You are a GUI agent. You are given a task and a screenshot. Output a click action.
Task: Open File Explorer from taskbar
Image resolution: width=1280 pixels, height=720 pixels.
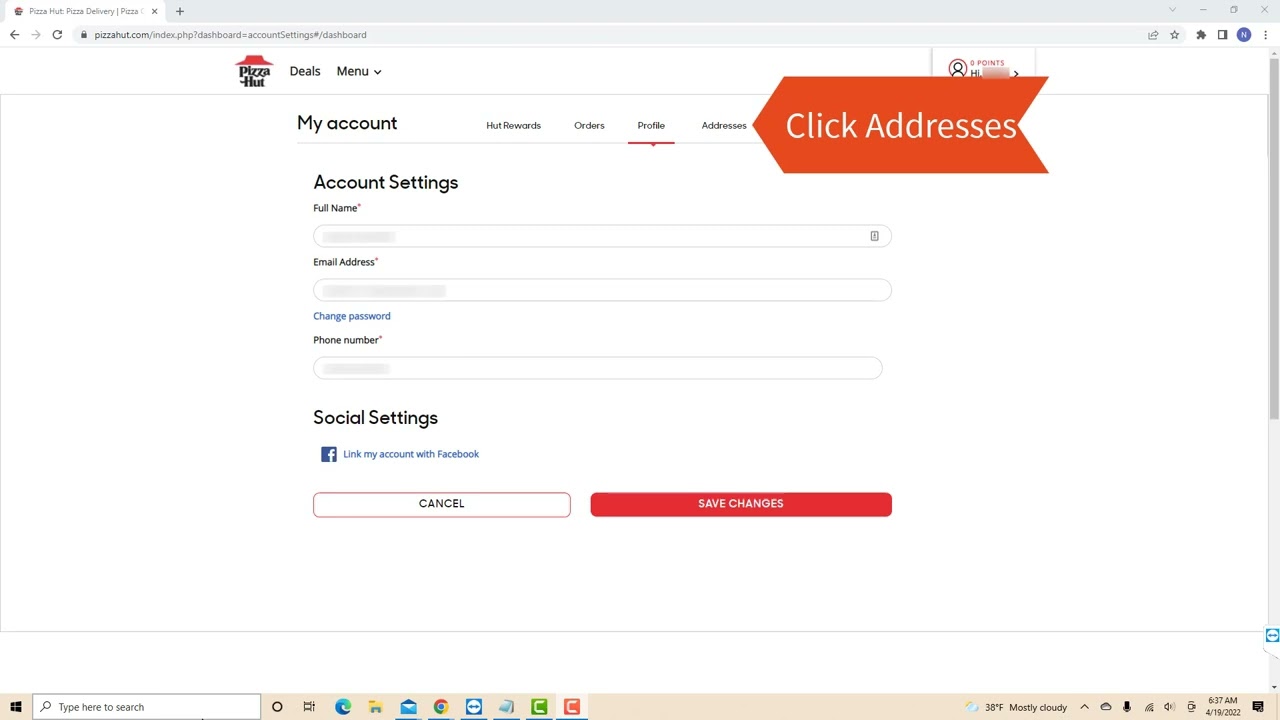(x=375, y=707)
